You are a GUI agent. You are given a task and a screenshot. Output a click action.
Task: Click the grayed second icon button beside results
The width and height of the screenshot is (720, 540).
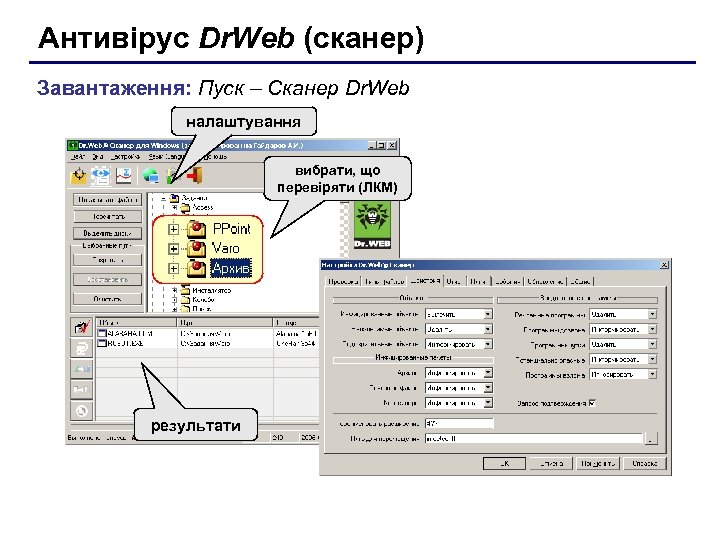point(82,348)
